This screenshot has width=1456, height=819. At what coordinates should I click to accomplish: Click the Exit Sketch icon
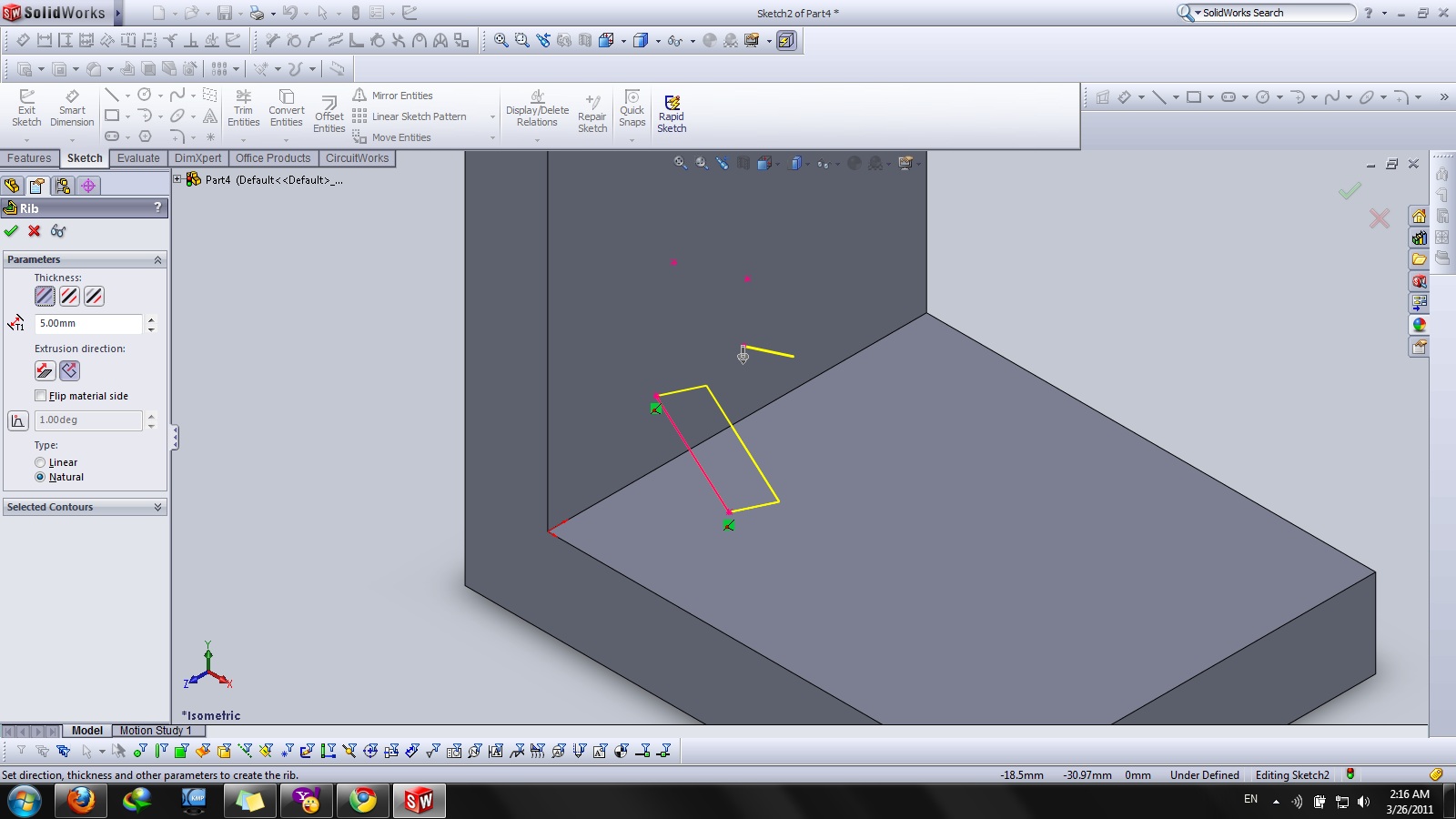click(x=26, y=107)
